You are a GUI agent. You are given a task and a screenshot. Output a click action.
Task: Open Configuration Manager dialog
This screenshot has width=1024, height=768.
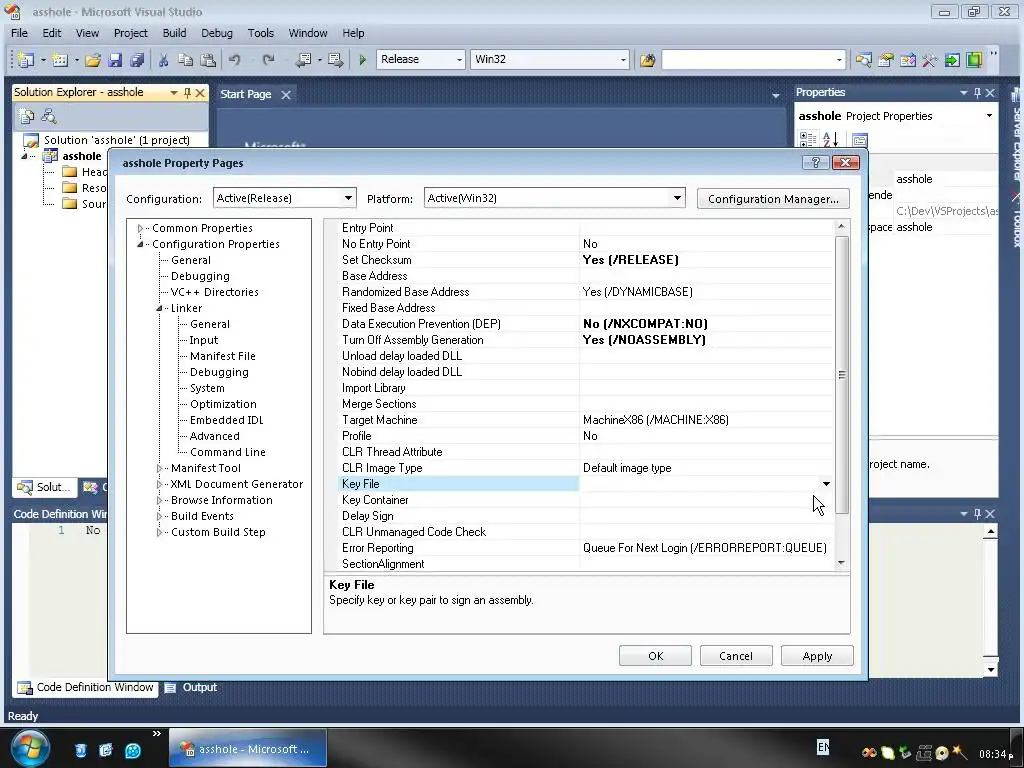click(x=773, y=199)
